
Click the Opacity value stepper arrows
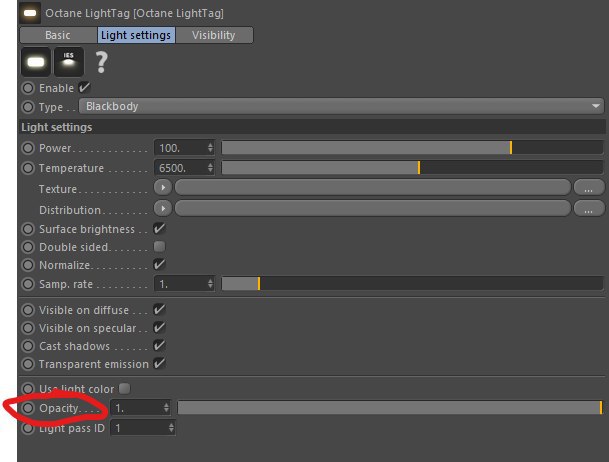[166, 408]
